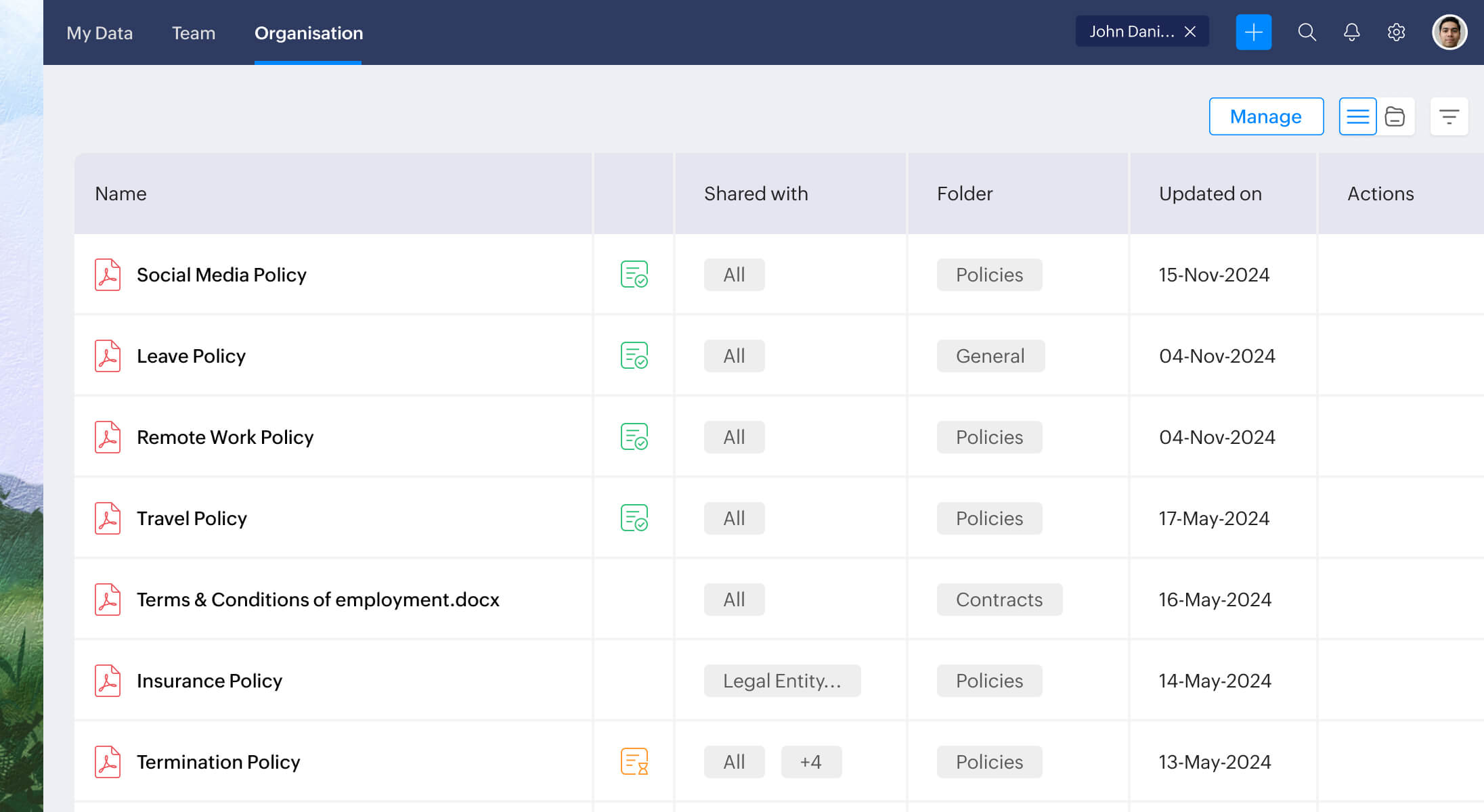This screenshot has height=812, width=1484.
Task: Switch to folder view
Action: click(1395, 116)
